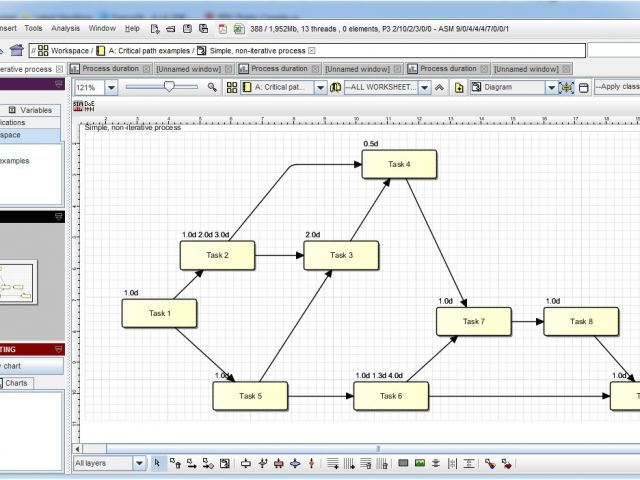Click the PDF export icon
The width and height of the screenshot is (640, 480).
(x=223, y=29)
